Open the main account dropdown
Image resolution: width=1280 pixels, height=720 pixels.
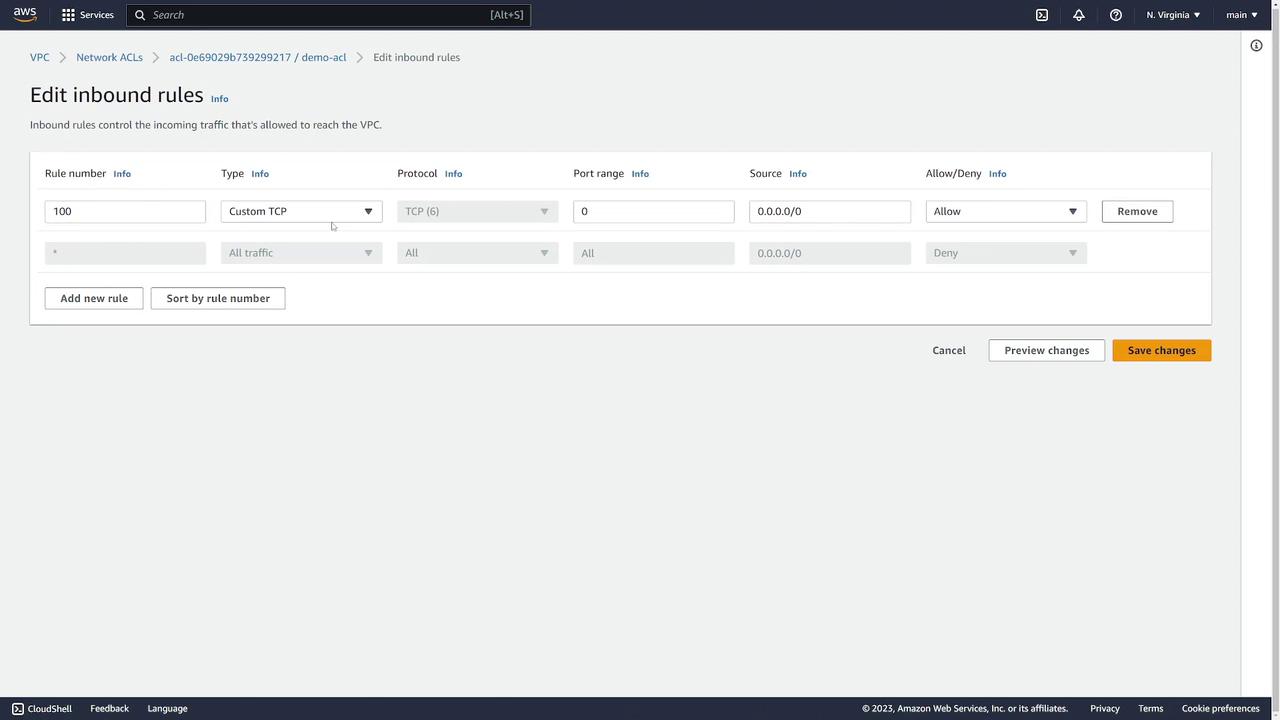(x=1242, y=15)
